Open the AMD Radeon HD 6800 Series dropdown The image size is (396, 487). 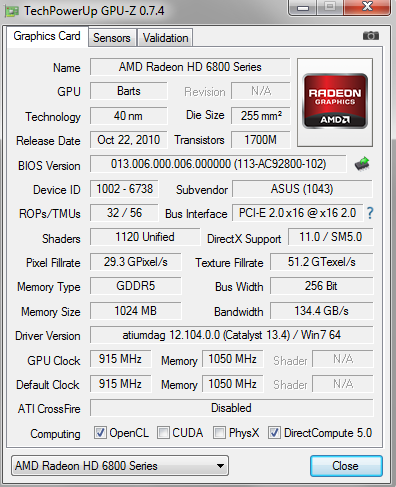(x=120, y=465)
